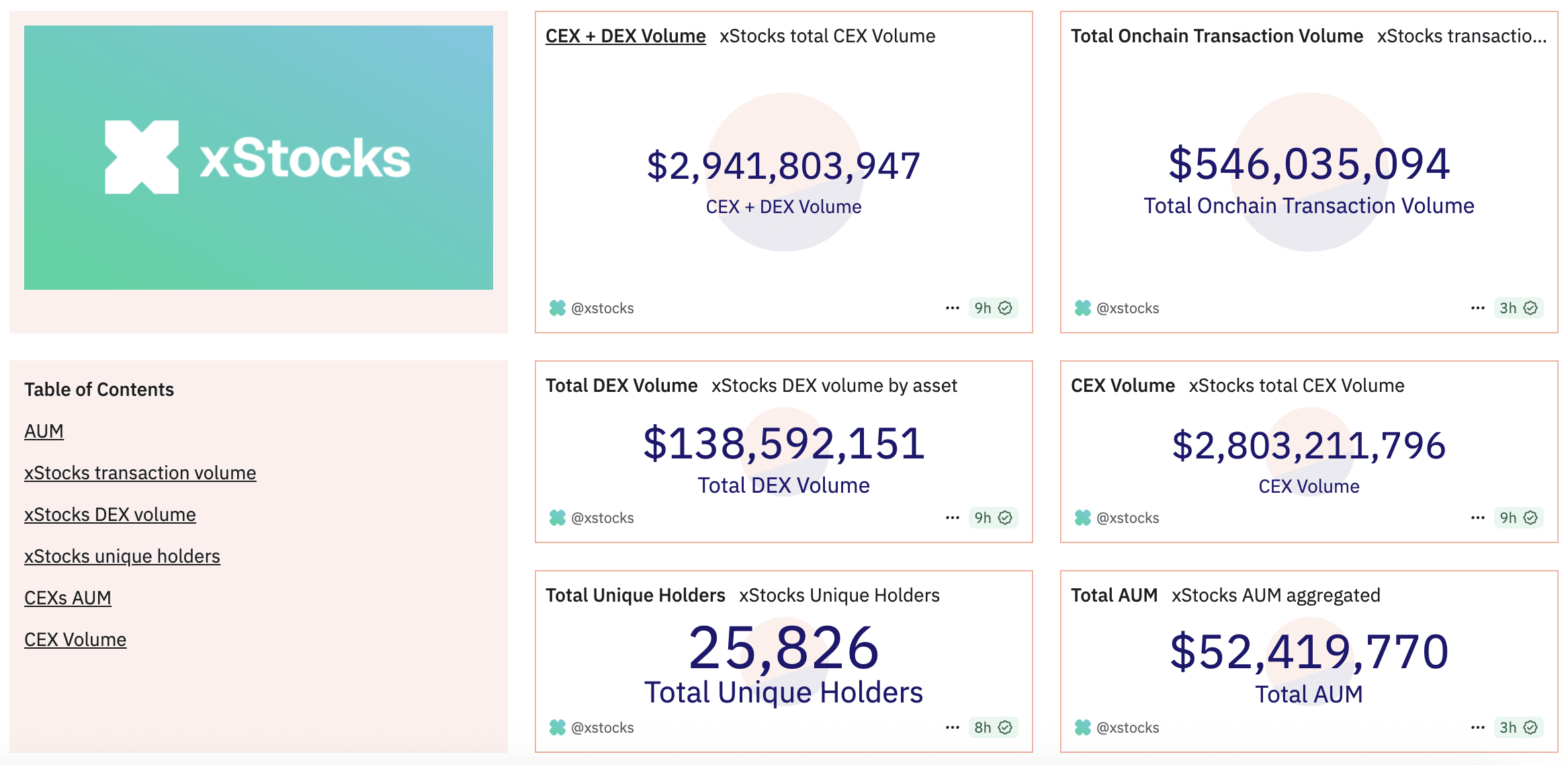The image size is (1568, 765).
Task: Open the three-dots menu on CEX + DEX Volume card
Action: (952, 308)
